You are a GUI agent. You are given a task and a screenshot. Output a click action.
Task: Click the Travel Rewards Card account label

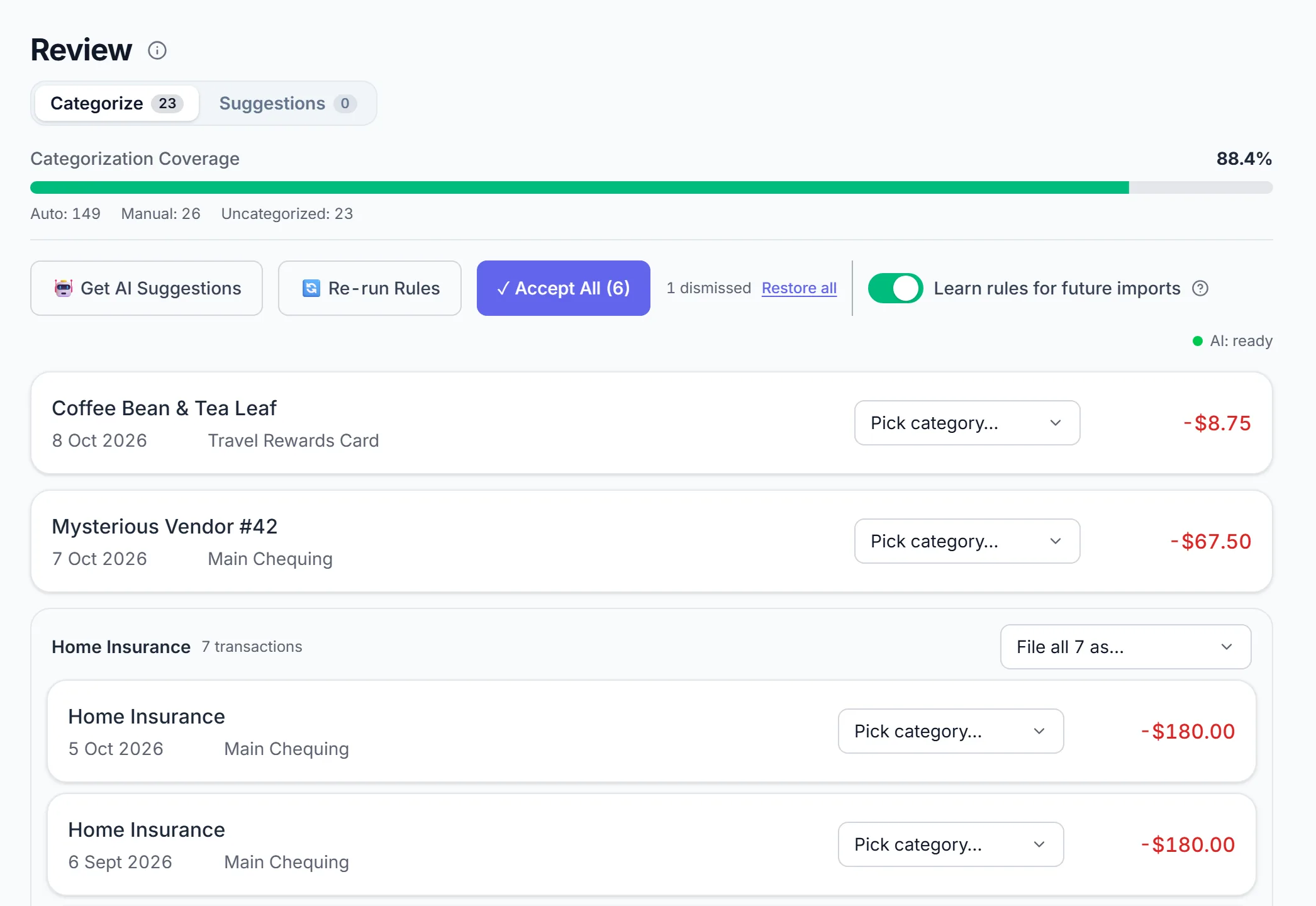tap(293, 440)
